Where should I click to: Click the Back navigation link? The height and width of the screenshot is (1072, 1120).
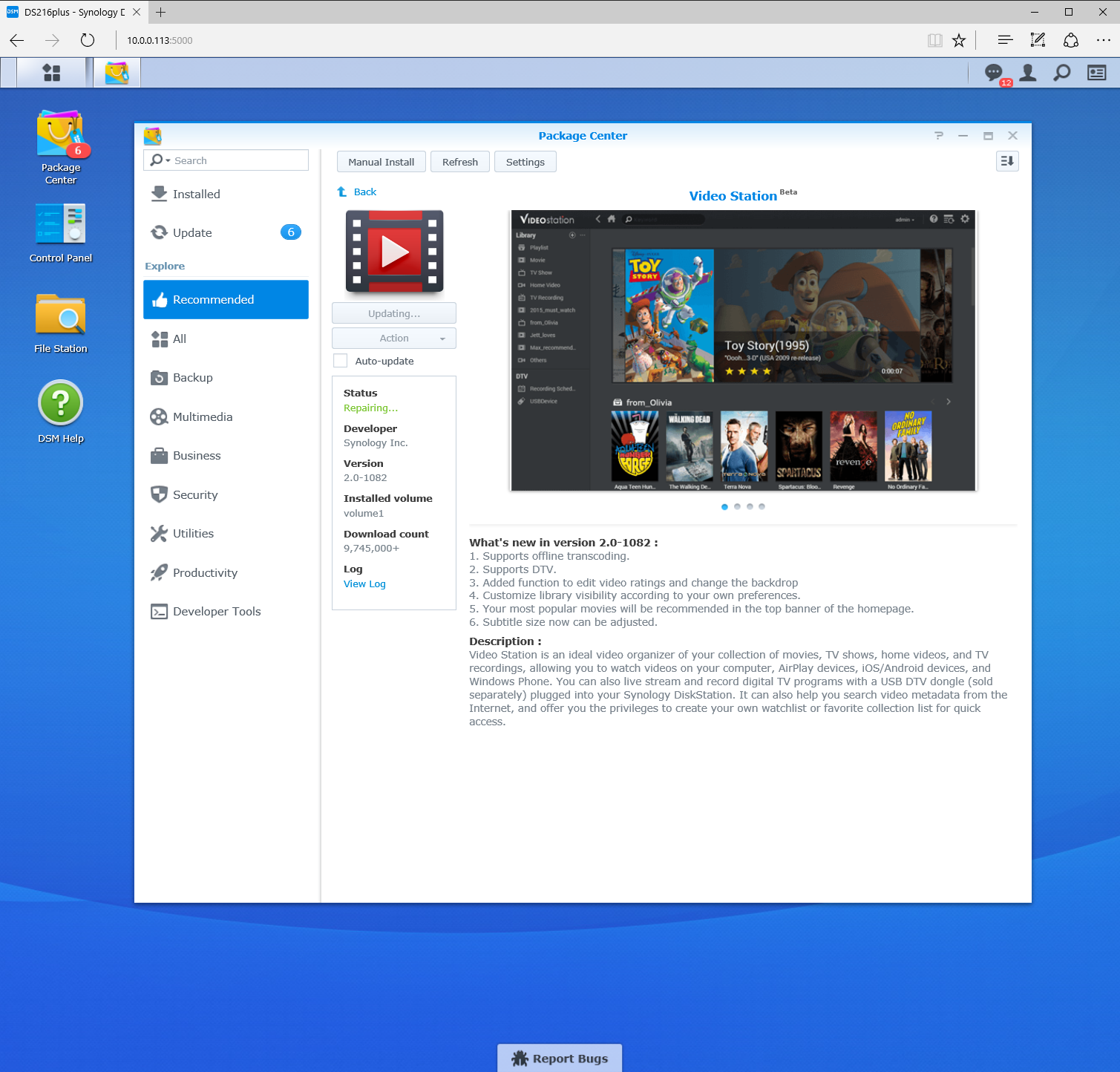(364, 192)
